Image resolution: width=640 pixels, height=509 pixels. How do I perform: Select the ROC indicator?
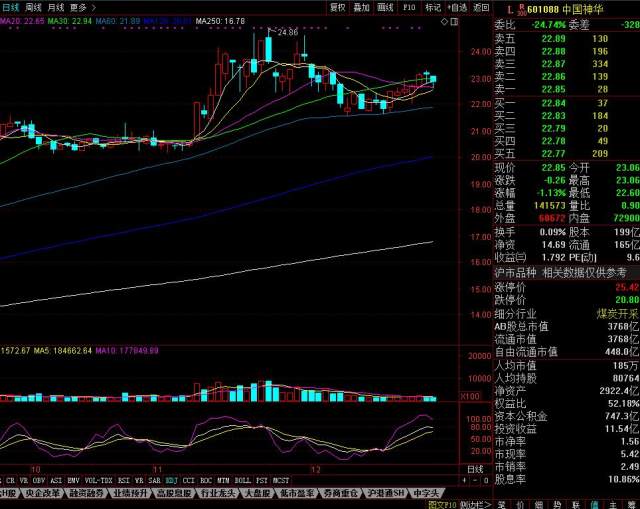[206, 480]
